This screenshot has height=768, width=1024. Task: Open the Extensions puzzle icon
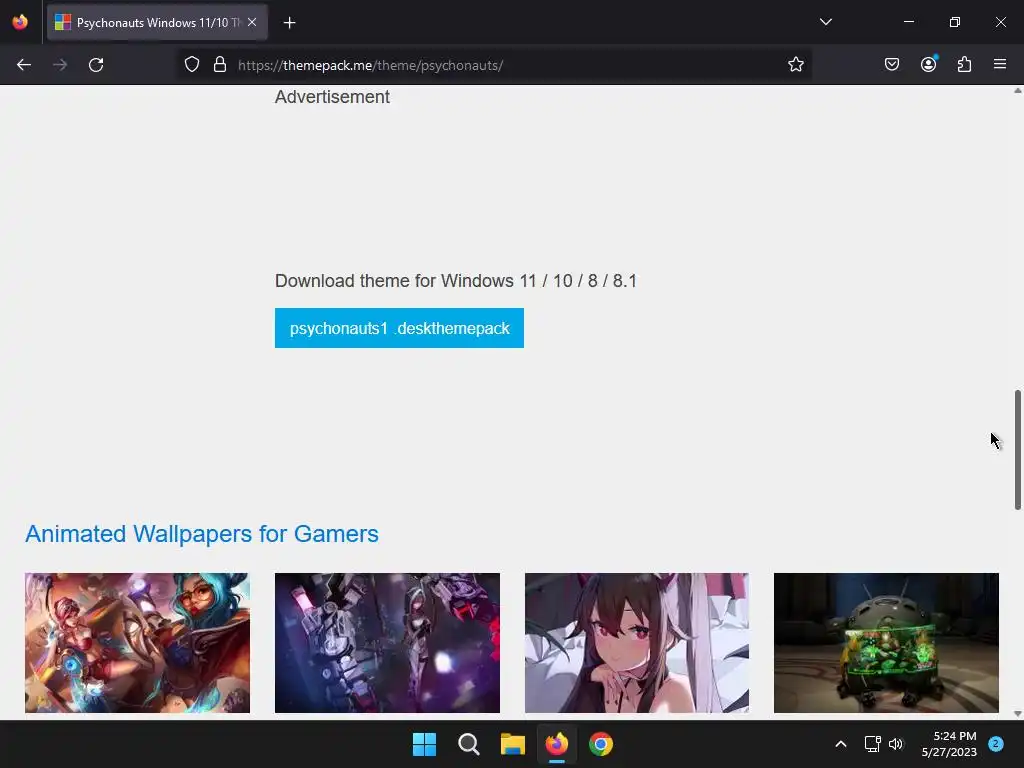point(964,65)
